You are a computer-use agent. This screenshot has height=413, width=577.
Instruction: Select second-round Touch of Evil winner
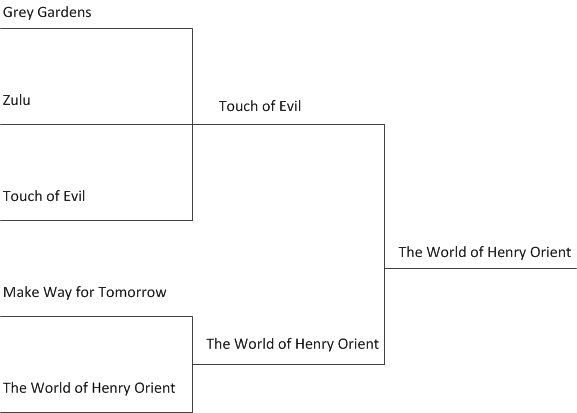click(x=260, y=106)
